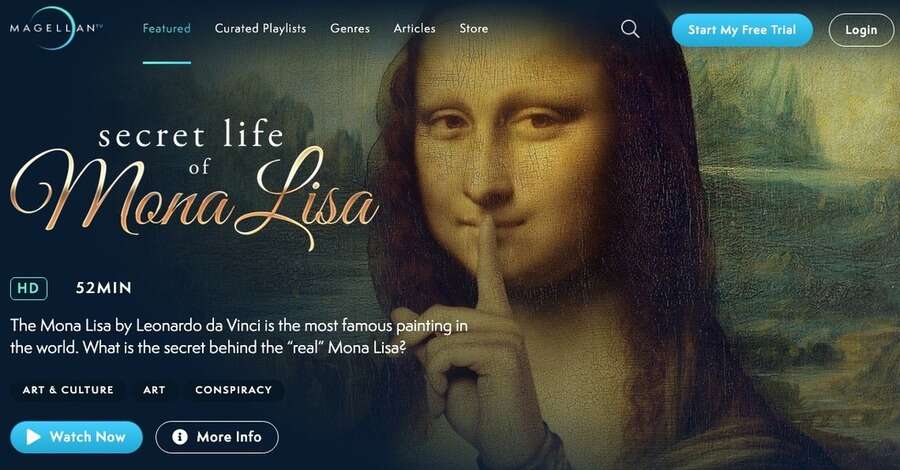This screenshot has width=900, height=470.
Task: Click the 52MIN duration label
Action: coord(104,288)
